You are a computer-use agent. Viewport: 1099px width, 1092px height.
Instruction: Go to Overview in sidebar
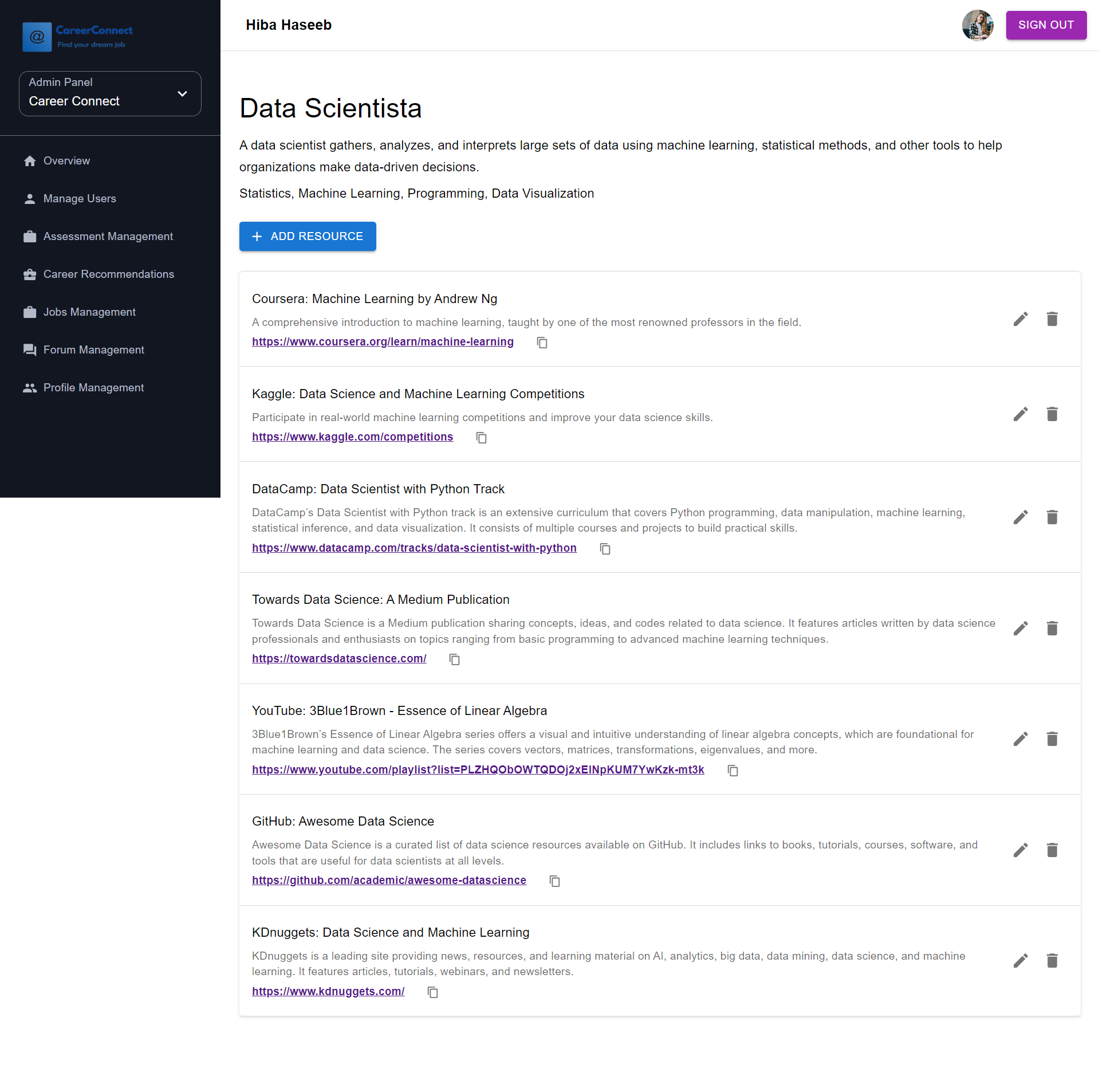tap(110, 161)
